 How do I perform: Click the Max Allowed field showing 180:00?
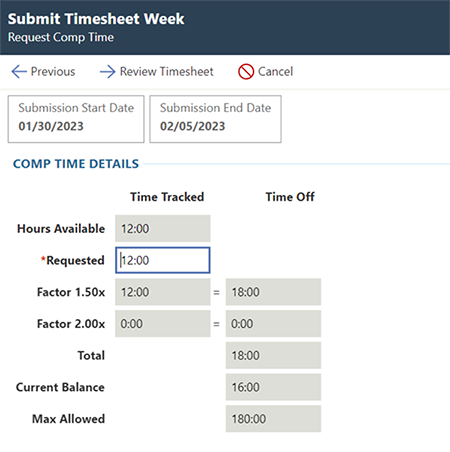point(273,419)
